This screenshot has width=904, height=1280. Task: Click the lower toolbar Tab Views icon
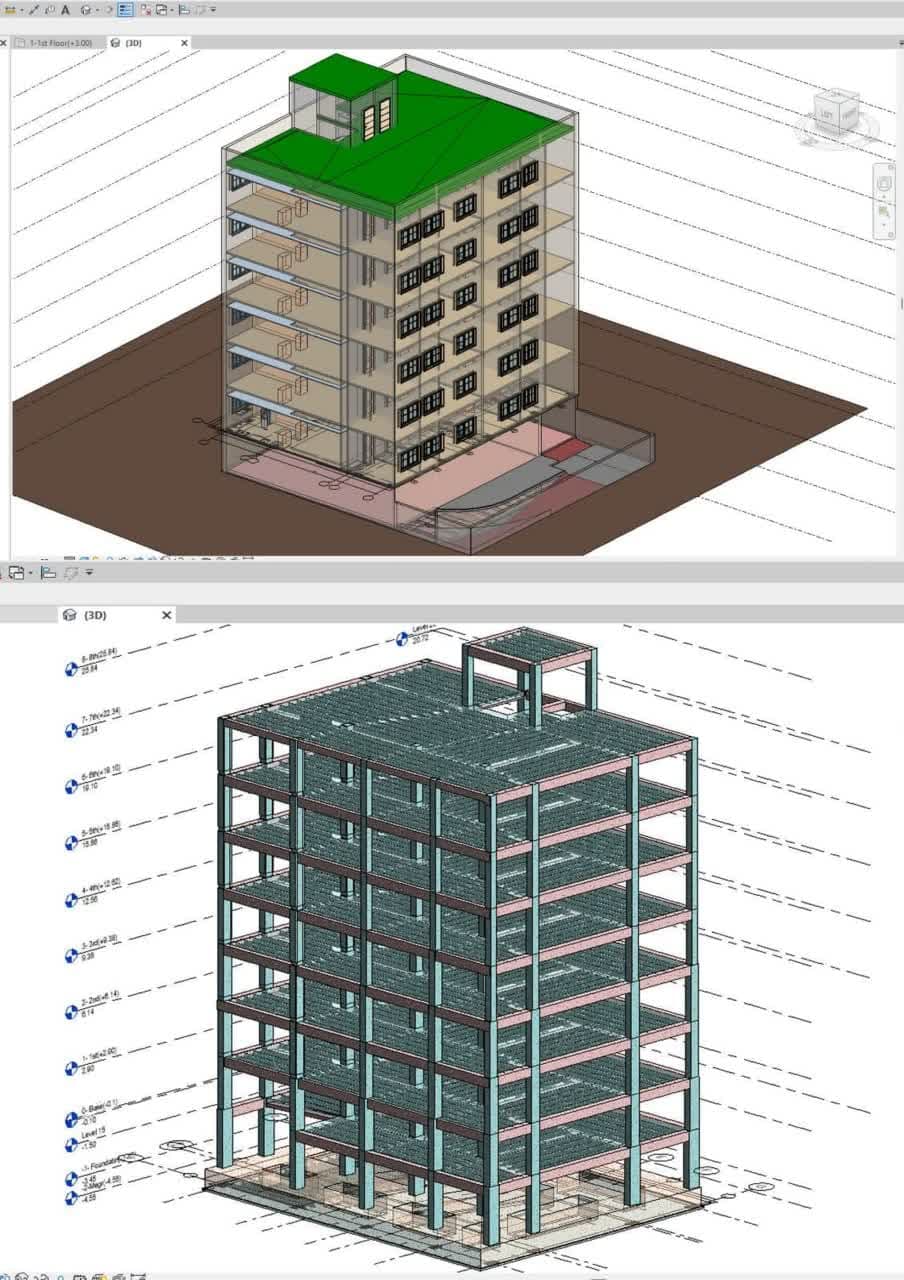coord(48,573)
